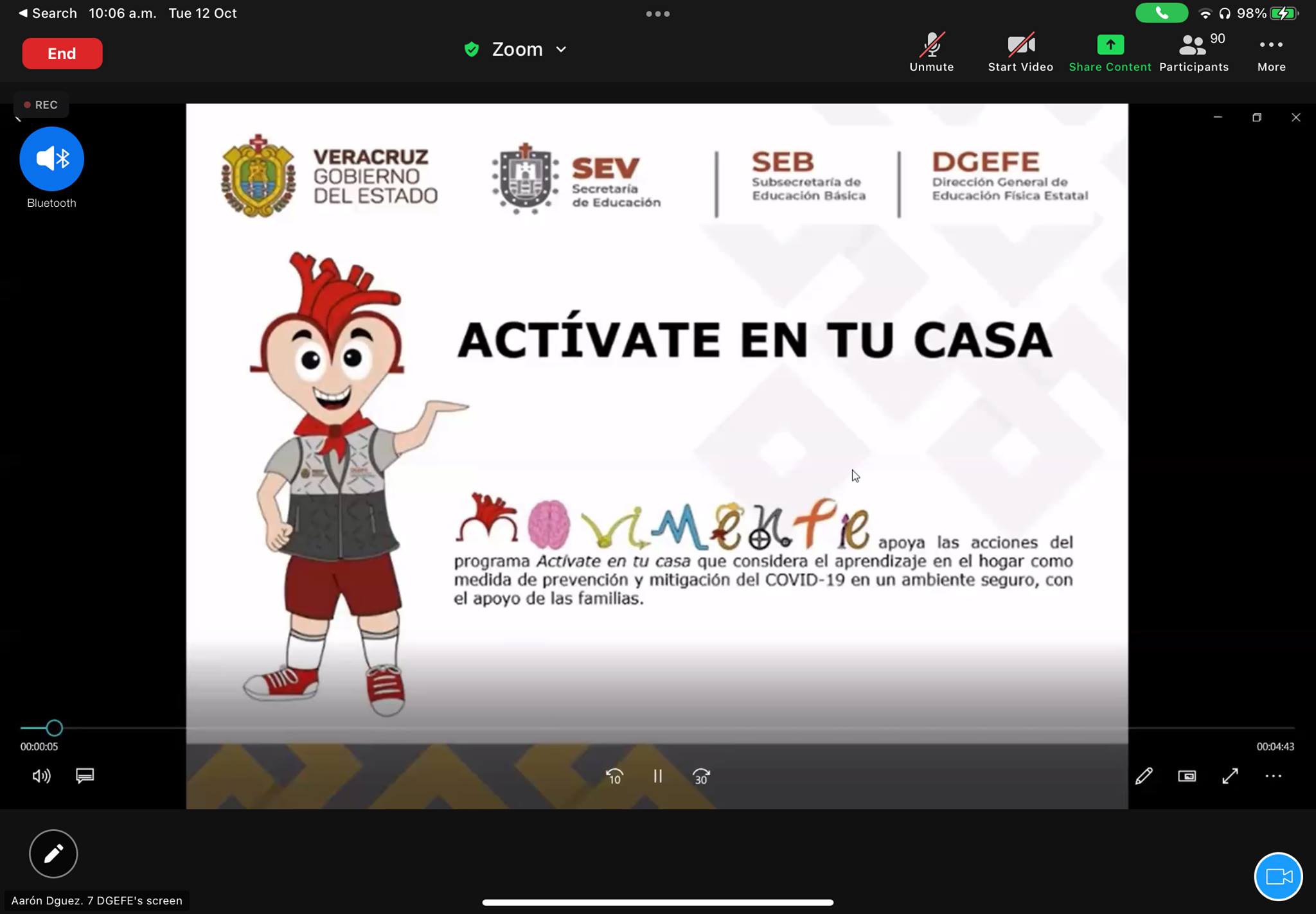Screen dimensions: 1316x914
Task: Toggle the Bluetooth audio output
Action: 51,159
